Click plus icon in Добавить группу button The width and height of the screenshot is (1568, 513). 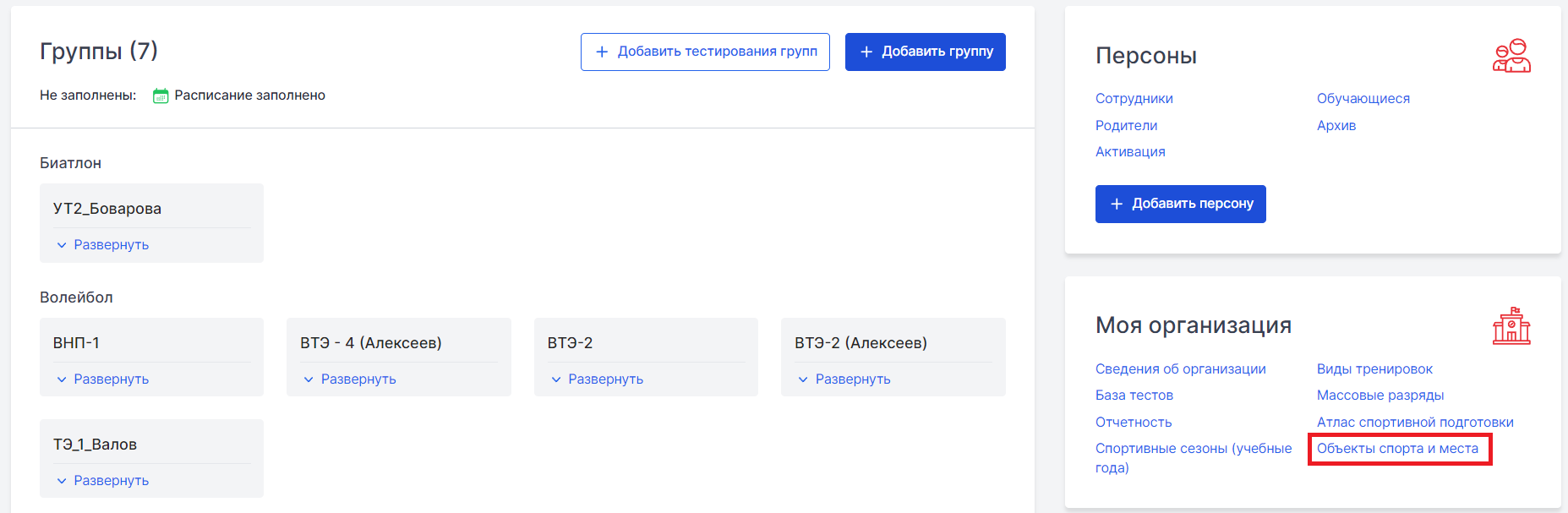pos(866,52)
